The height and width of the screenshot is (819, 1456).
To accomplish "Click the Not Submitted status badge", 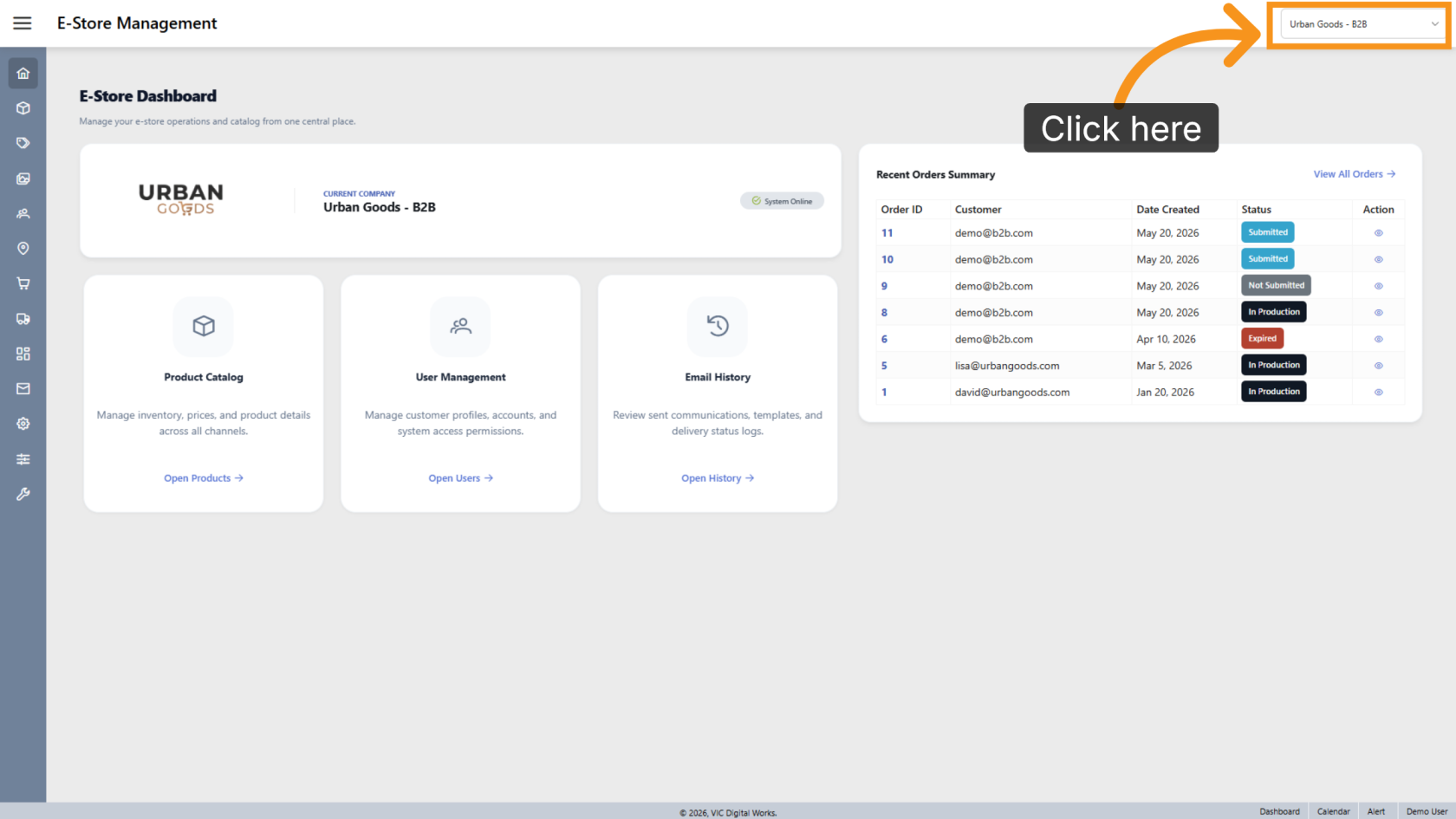I will click(1276, 285).
